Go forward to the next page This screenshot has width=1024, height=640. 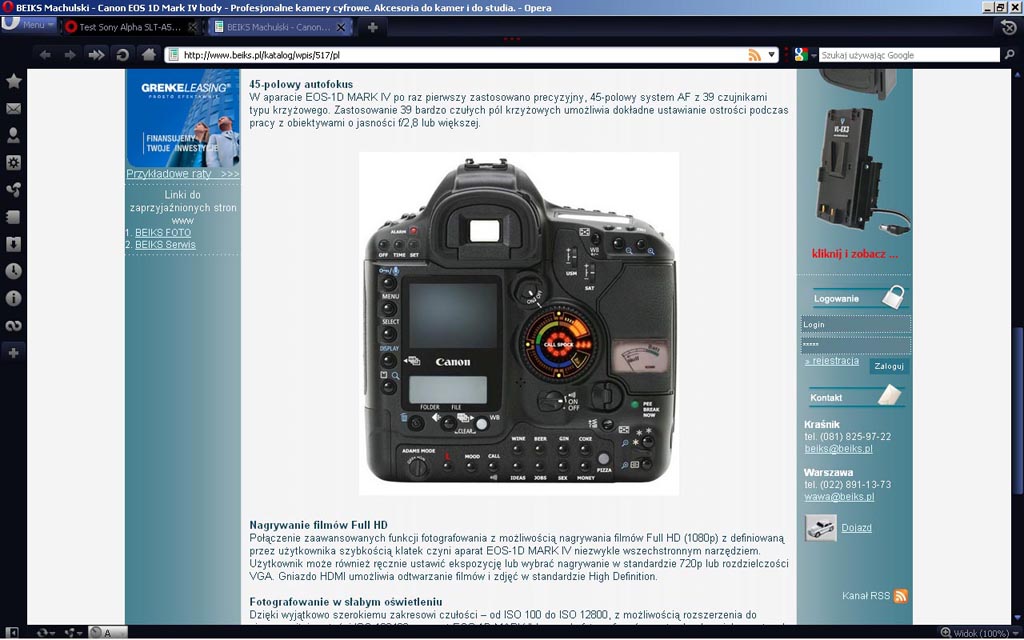point(70,55)
